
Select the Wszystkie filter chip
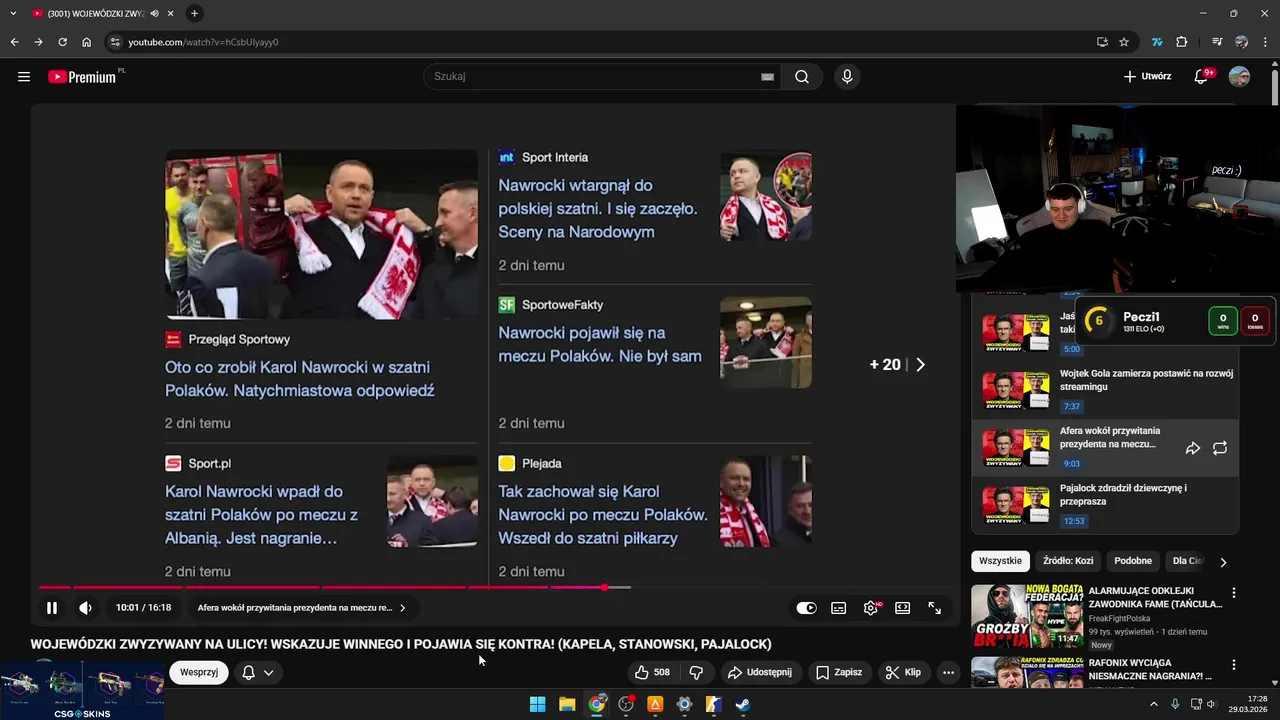(x=1001, y=561)
